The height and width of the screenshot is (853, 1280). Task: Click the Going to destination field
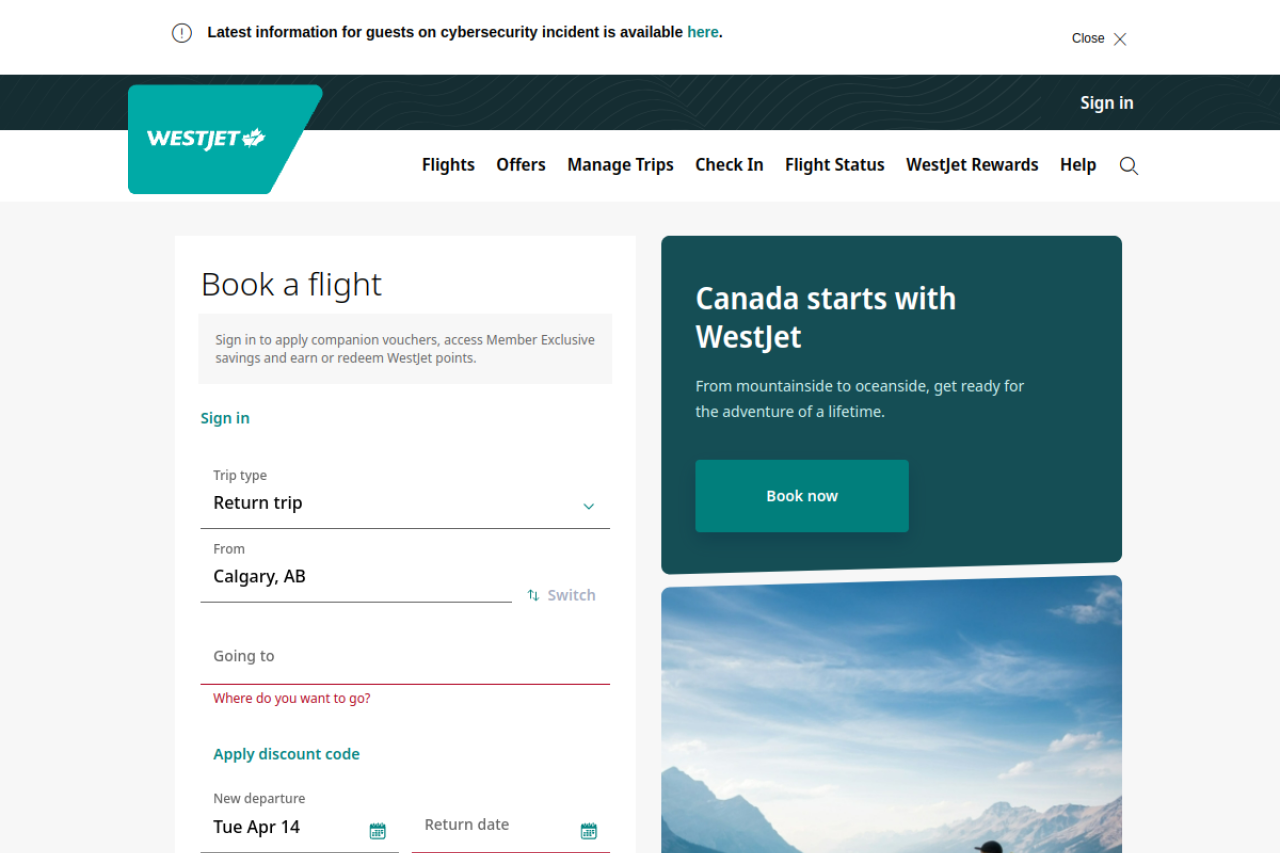[405, 657]
